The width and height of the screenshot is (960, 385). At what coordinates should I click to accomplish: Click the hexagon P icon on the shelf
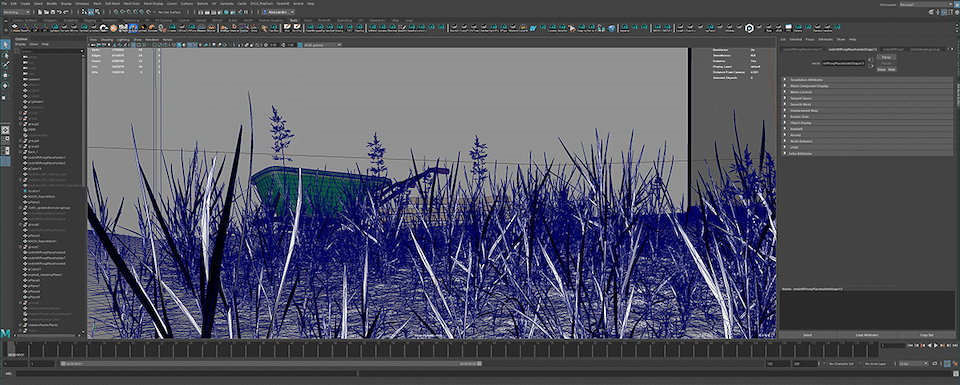pos(749,28)
